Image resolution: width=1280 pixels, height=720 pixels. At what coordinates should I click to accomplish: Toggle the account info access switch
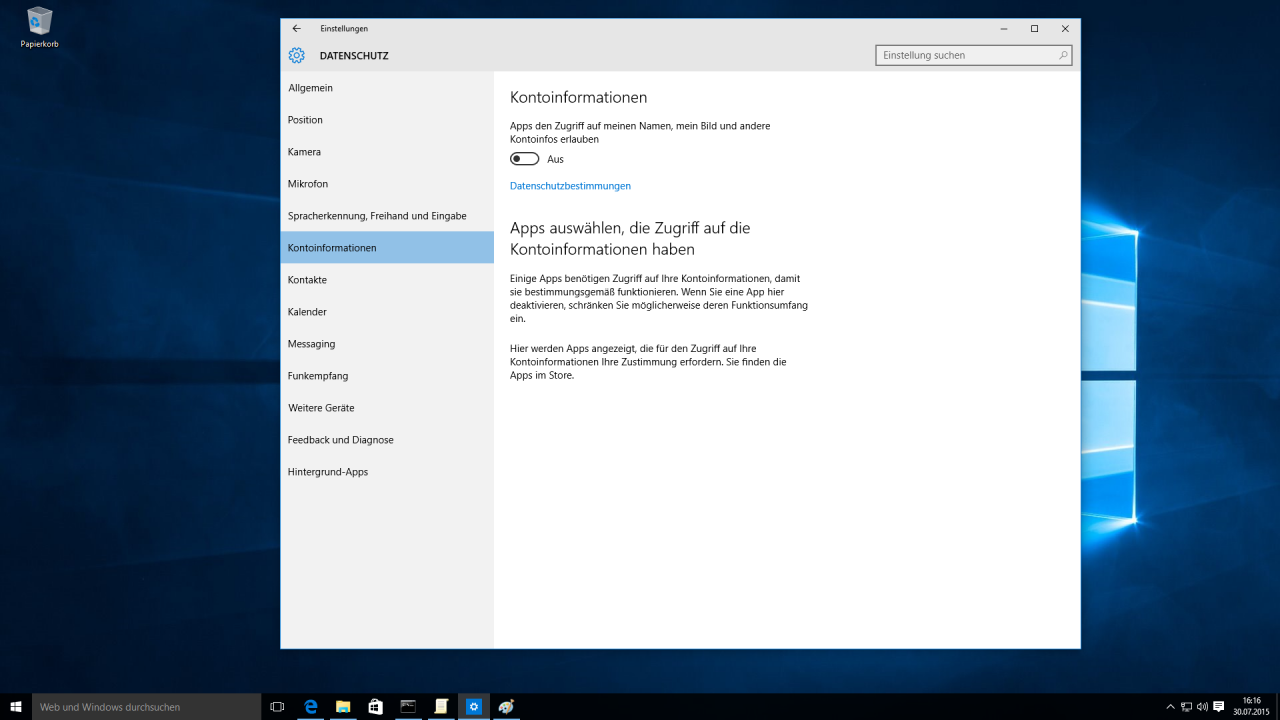click(x=524, y=159)
